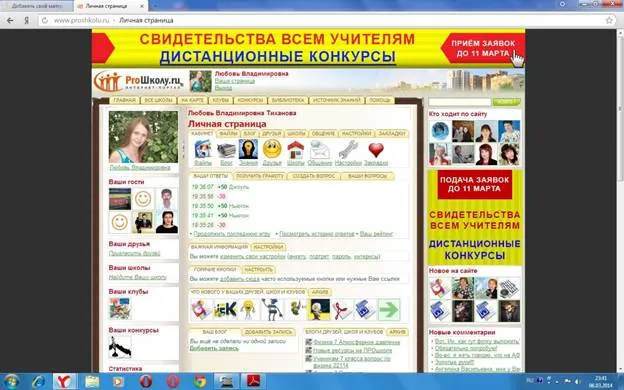Open the Школы red-roof house icon
This screenshot has width=624, height=390.
pyautogui.click(x=296, y=150)
